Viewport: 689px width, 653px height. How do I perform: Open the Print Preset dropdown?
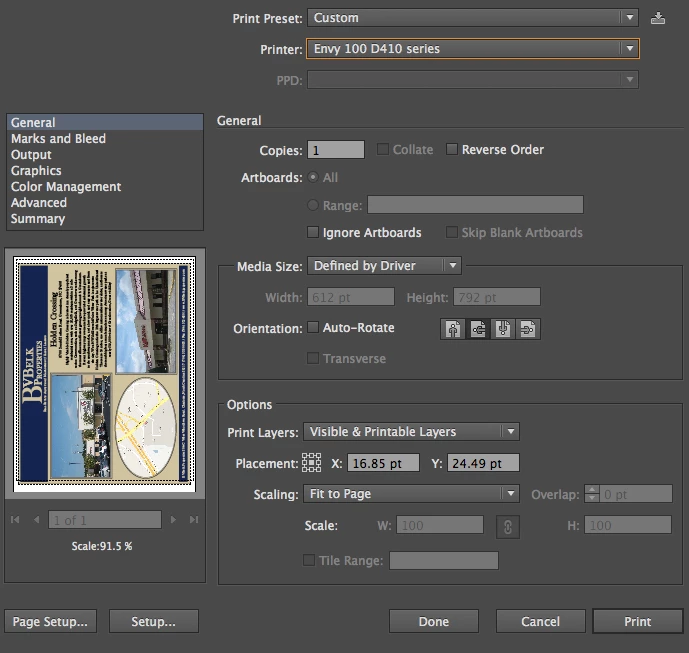473,18
